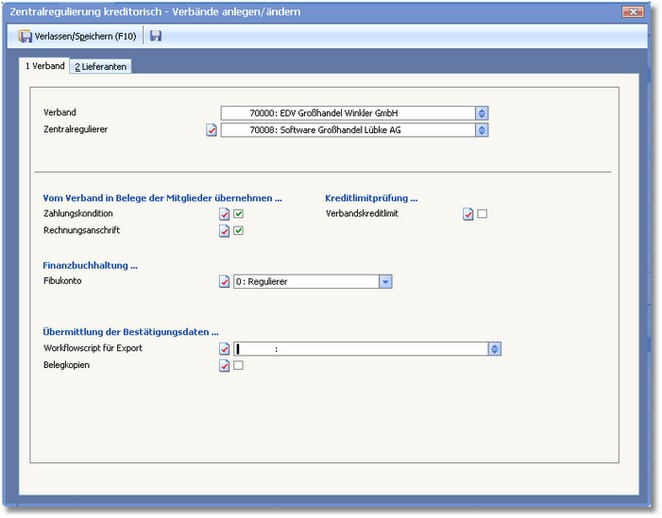Screen dimensions: 662x518
Task: Switch to the 2 Lieferanten tab
Action: (x=101, y=67)
